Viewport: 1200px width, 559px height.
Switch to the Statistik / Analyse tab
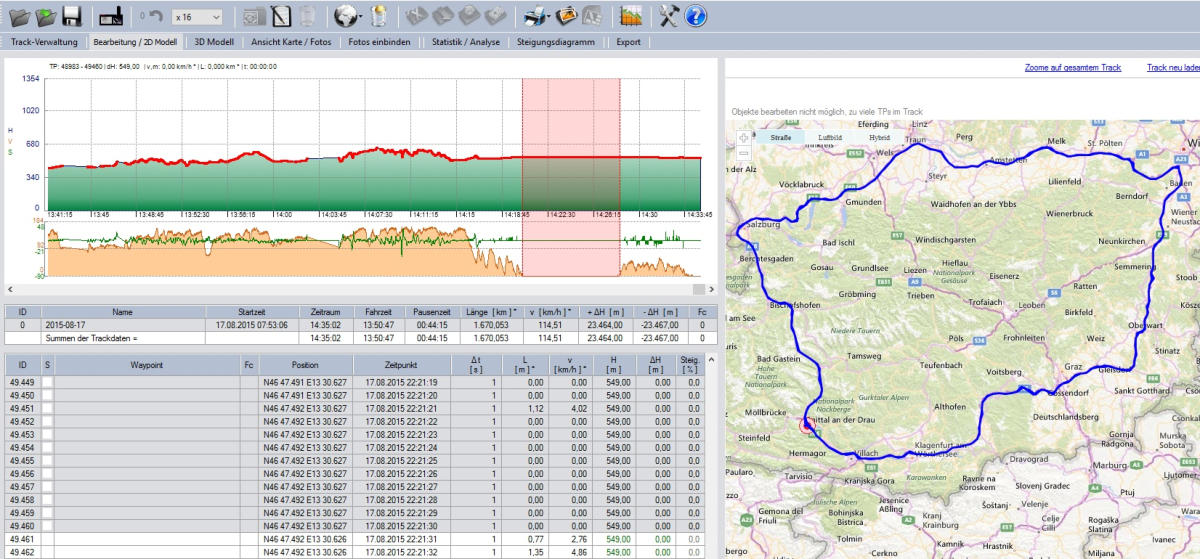coord(466,42)
